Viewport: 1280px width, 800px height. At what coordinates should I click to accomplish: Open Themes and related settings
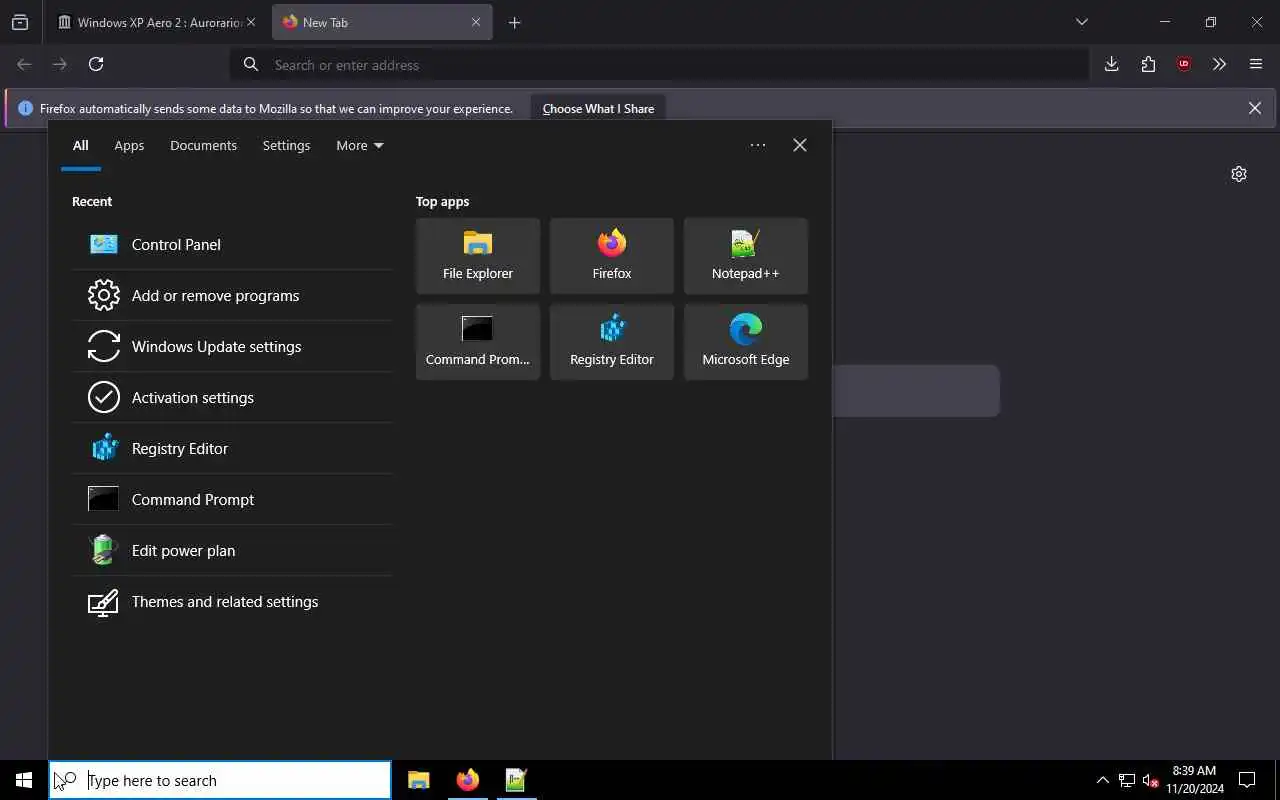[x=232, y=601]
